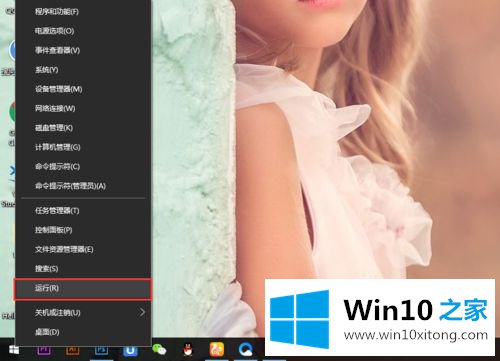This screenshot has width=500, height=361.
Task: Open QQ penguin icon on taskbar
Action: (x=188, y=350)
